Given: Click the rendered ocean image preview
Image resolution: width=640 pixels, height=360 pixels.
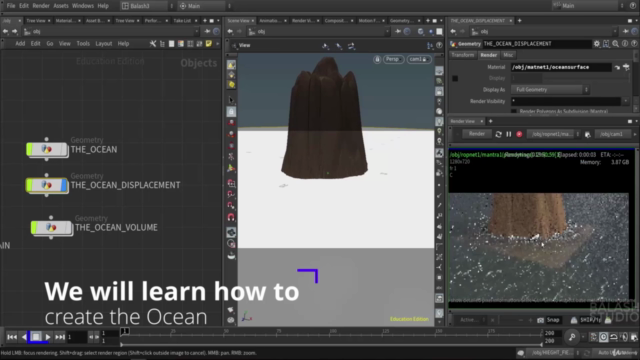Looking at the screenshot, I should click(539, 247).
